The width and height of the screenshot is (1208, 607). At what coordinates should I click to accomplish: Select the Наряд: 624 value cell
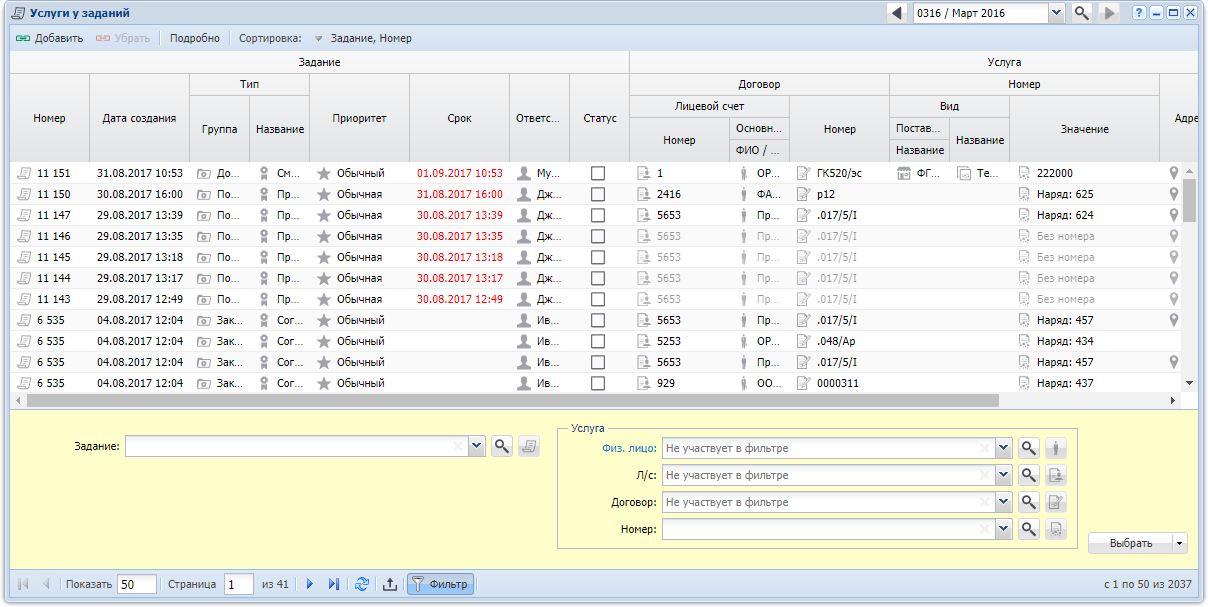tap(1084, 215)
